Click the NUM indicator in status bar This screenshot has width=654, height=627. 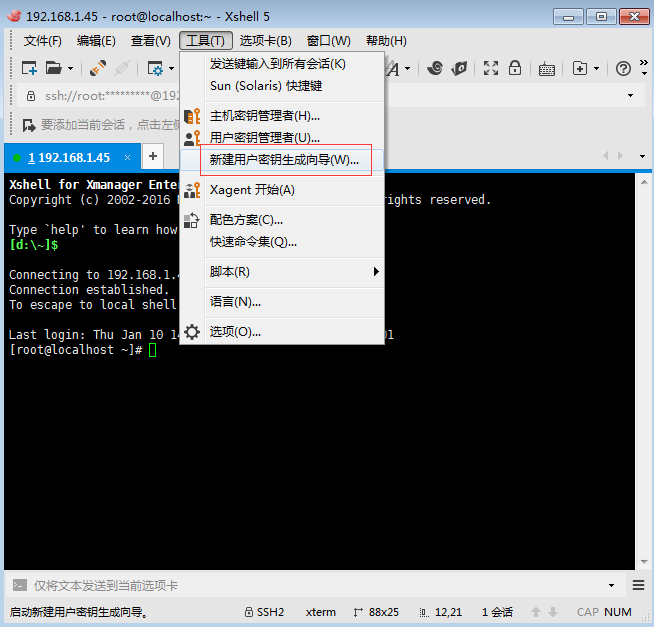(x=618, y=612)
